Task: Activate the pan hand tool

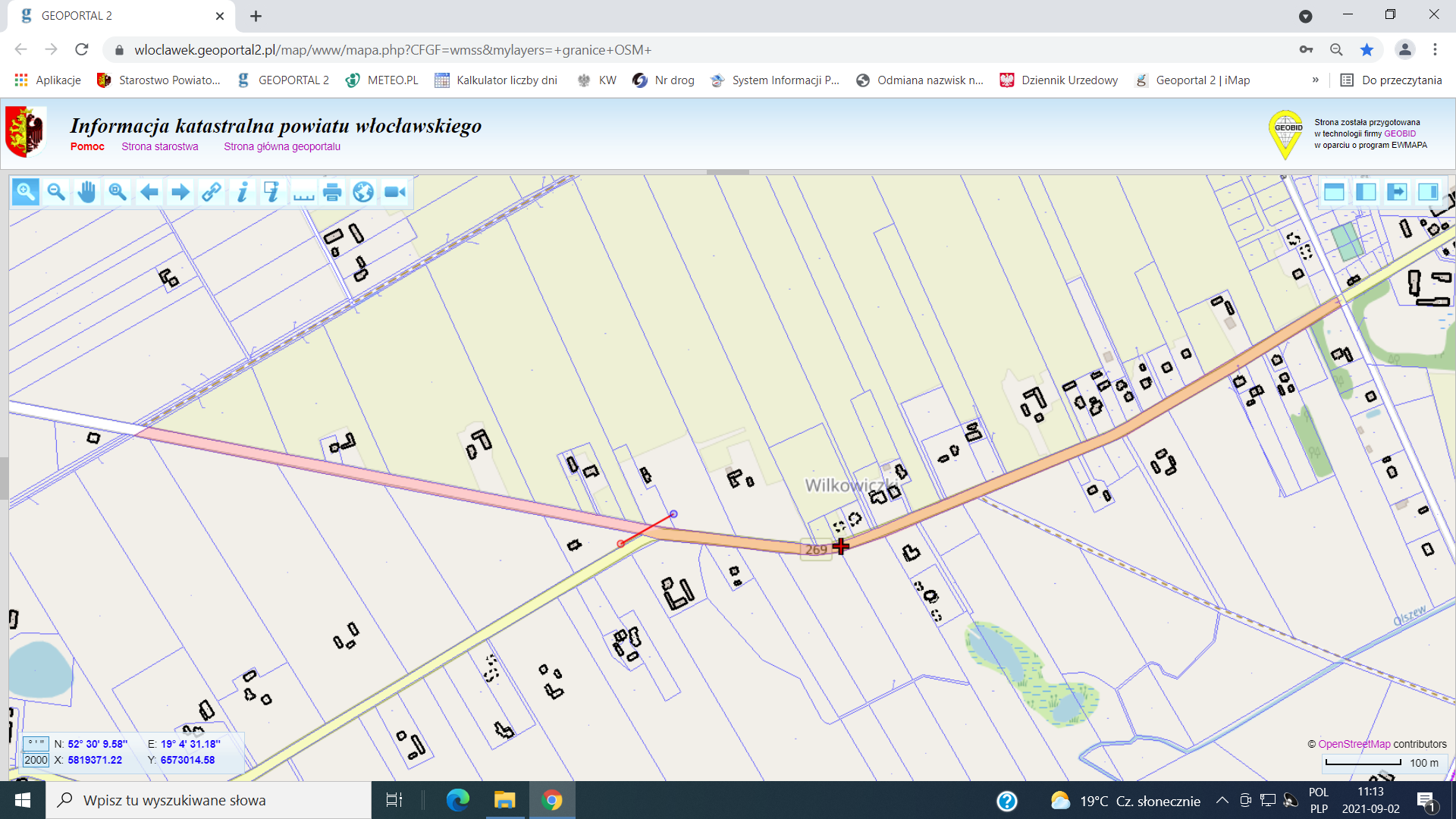Action: (86, 192)
